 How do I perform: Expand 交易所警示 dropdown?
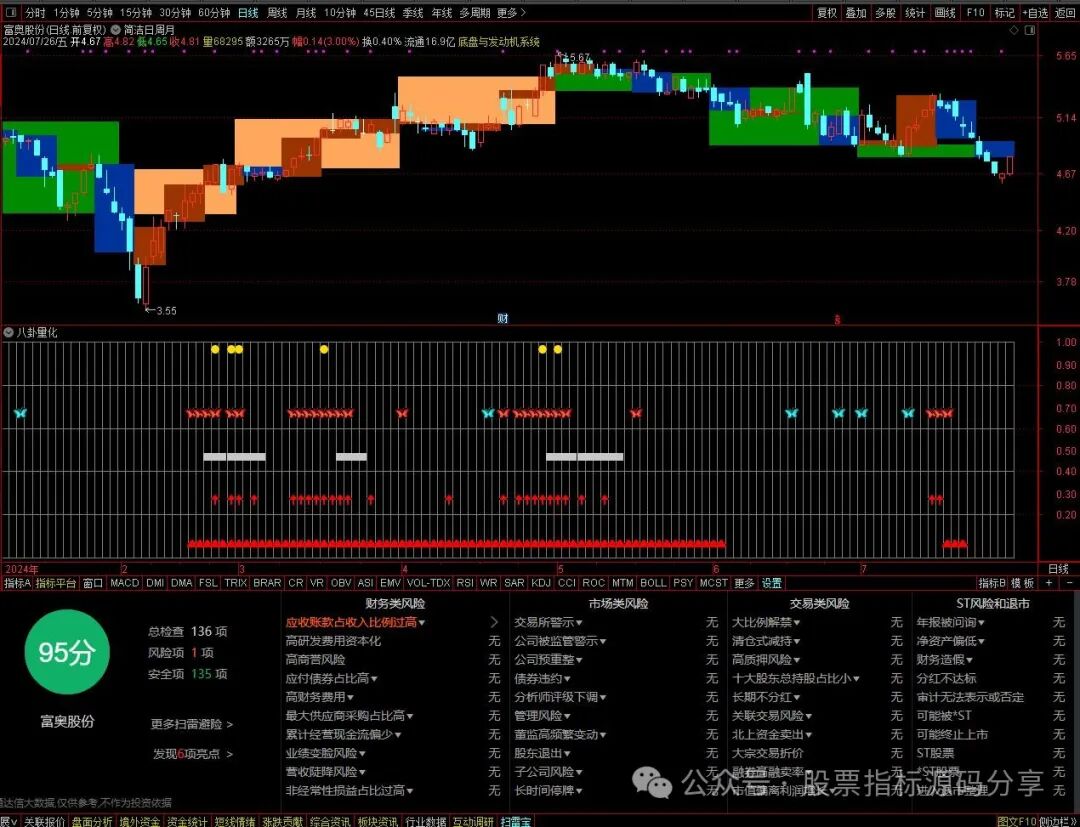548,622
